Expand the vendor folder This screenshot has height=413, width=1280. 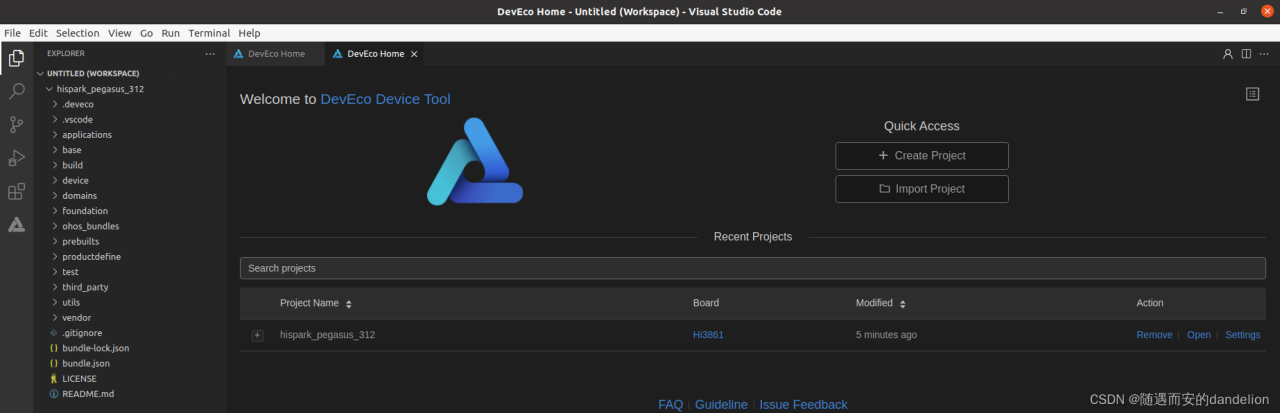76,318
